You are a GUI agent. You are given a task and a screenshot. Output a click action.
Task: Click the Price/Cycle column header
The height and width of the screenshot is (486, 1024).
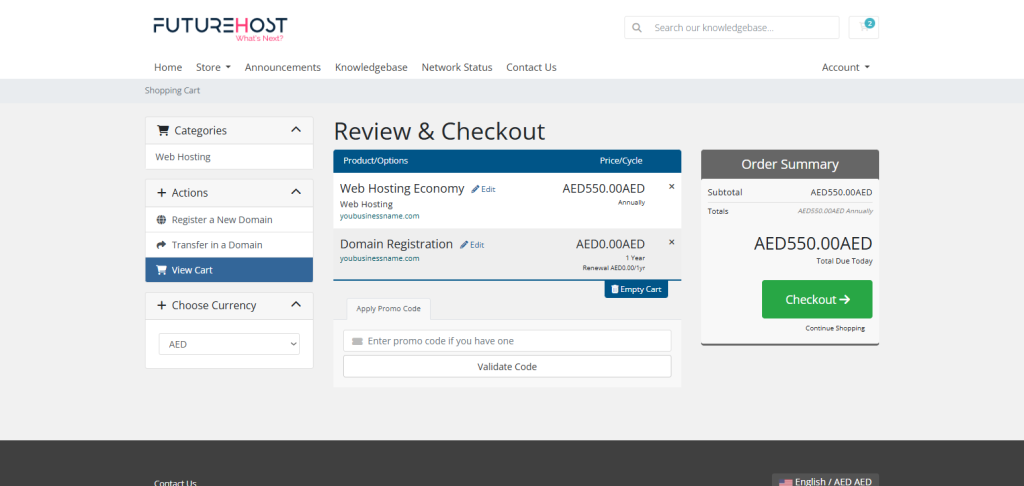point(621,161)
